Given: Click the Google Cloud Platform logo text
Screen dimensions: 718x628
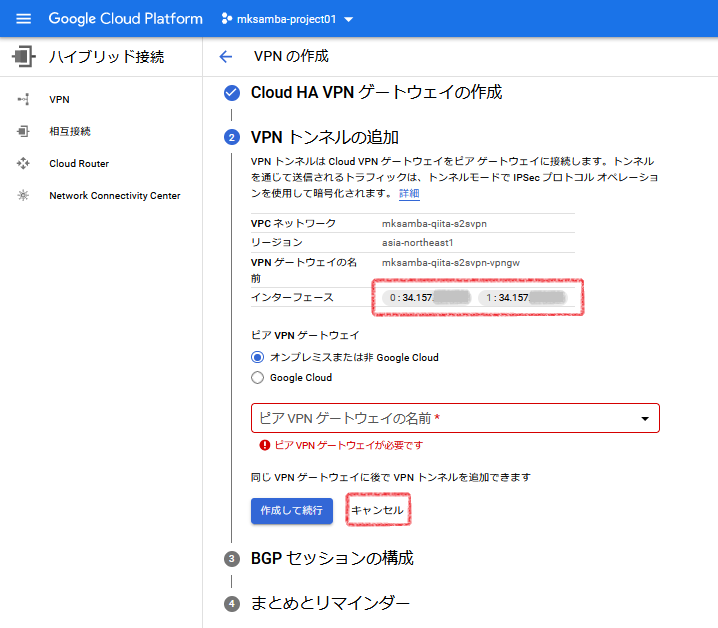Looking at the screenshot, I should pyautogui.click(x=125, y=19).
